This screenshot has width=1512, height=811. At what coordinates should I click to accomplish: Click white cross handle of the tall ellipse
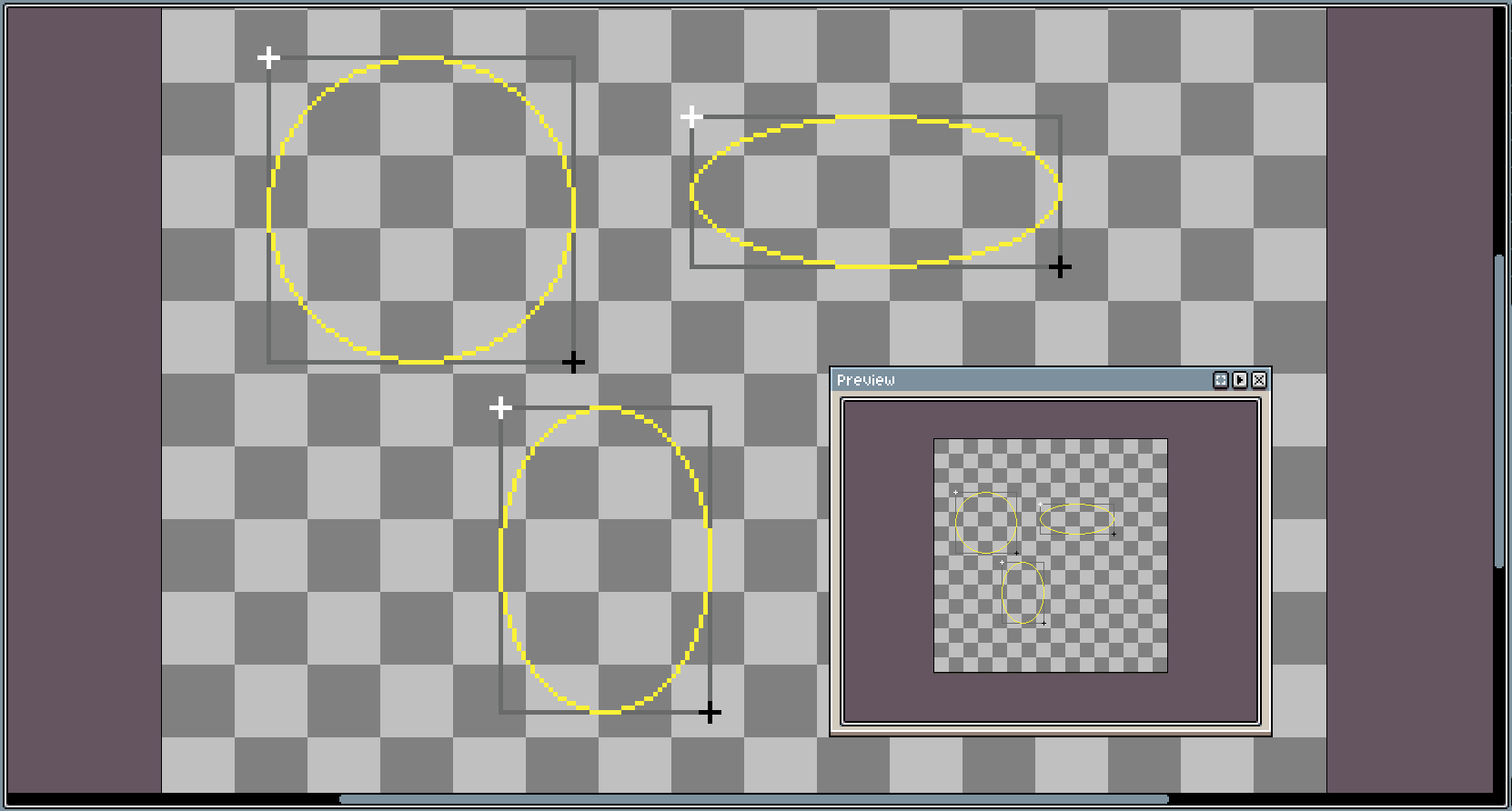click(x=500, y=407)
